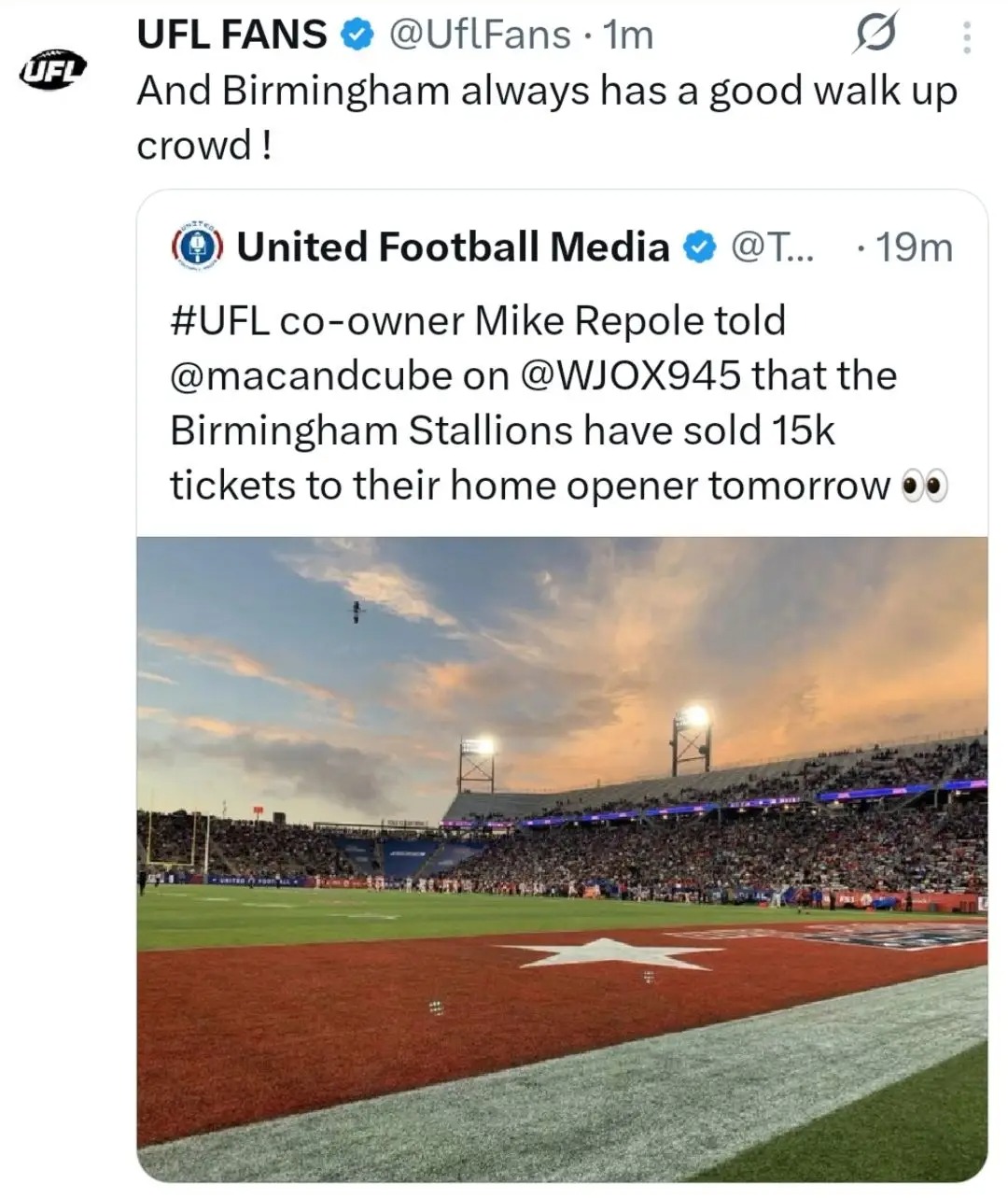This screenshot has height=1198, width=1008.
Task: Click the truncated @T... handle
Action: coord(772,247)
